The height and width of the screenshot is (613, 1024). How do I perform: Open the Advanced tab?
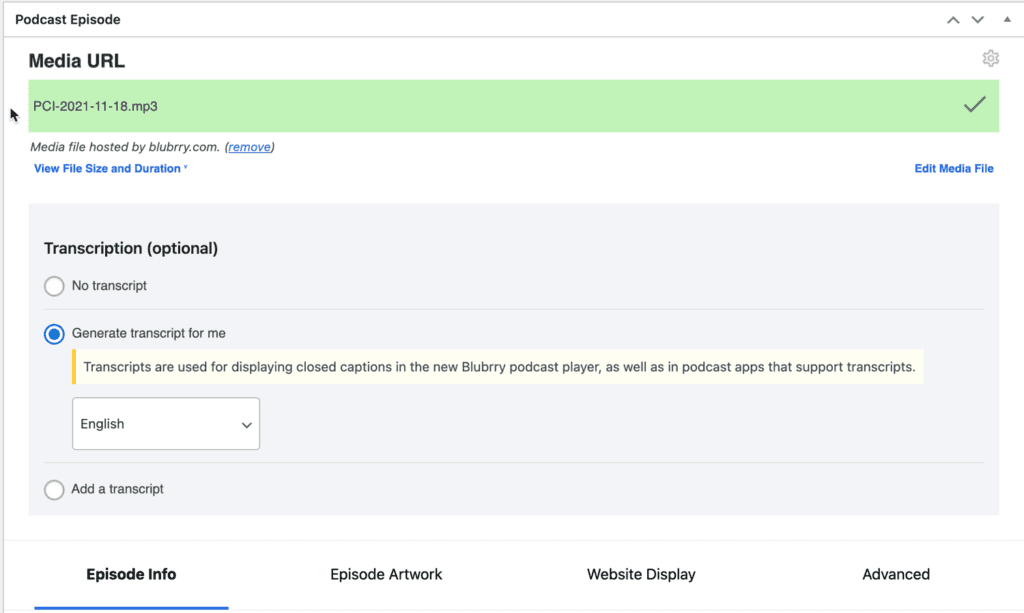896,574
